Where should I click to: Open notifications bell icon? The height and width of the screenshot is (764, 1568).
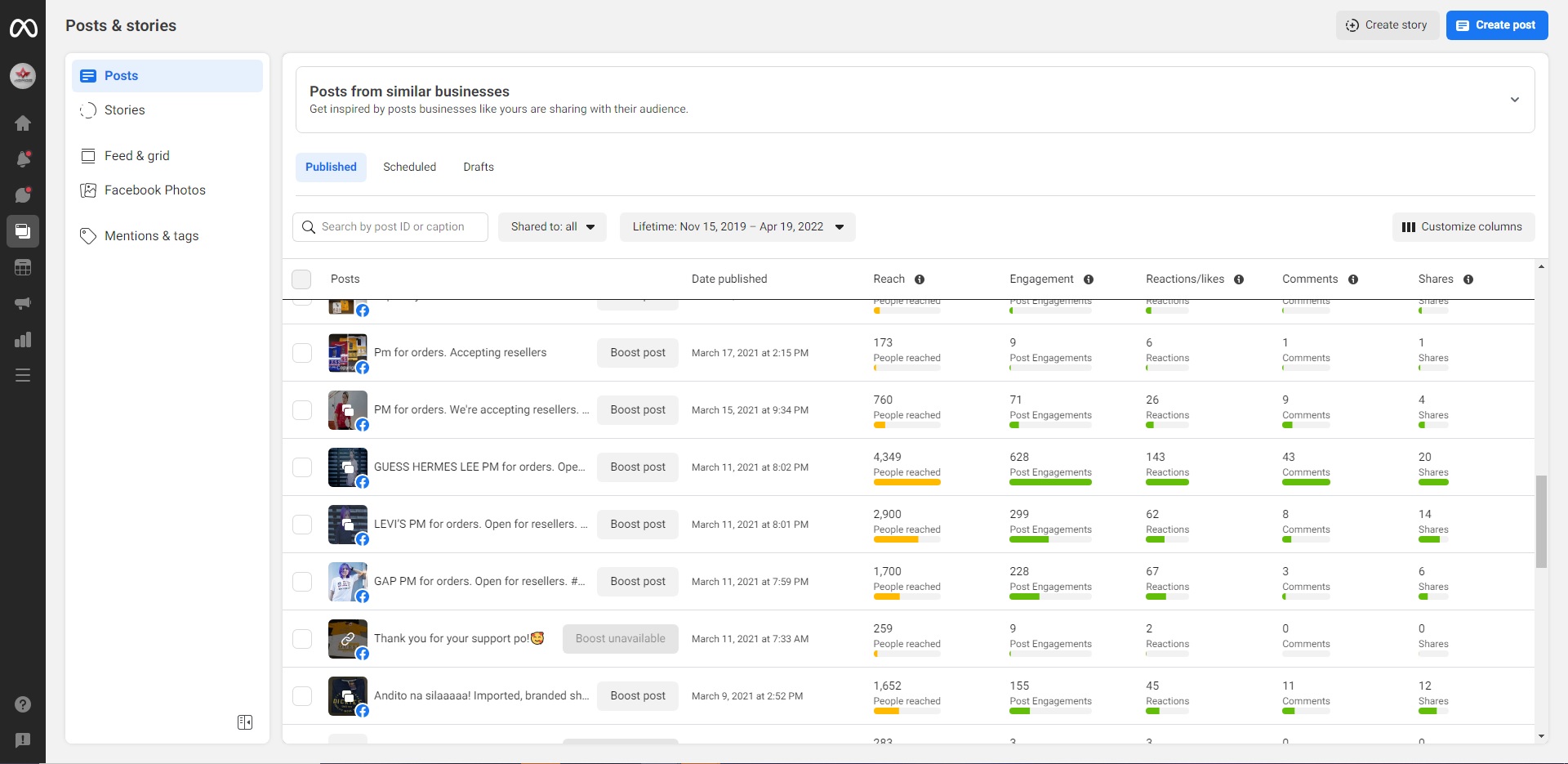[x=23, y=159]
